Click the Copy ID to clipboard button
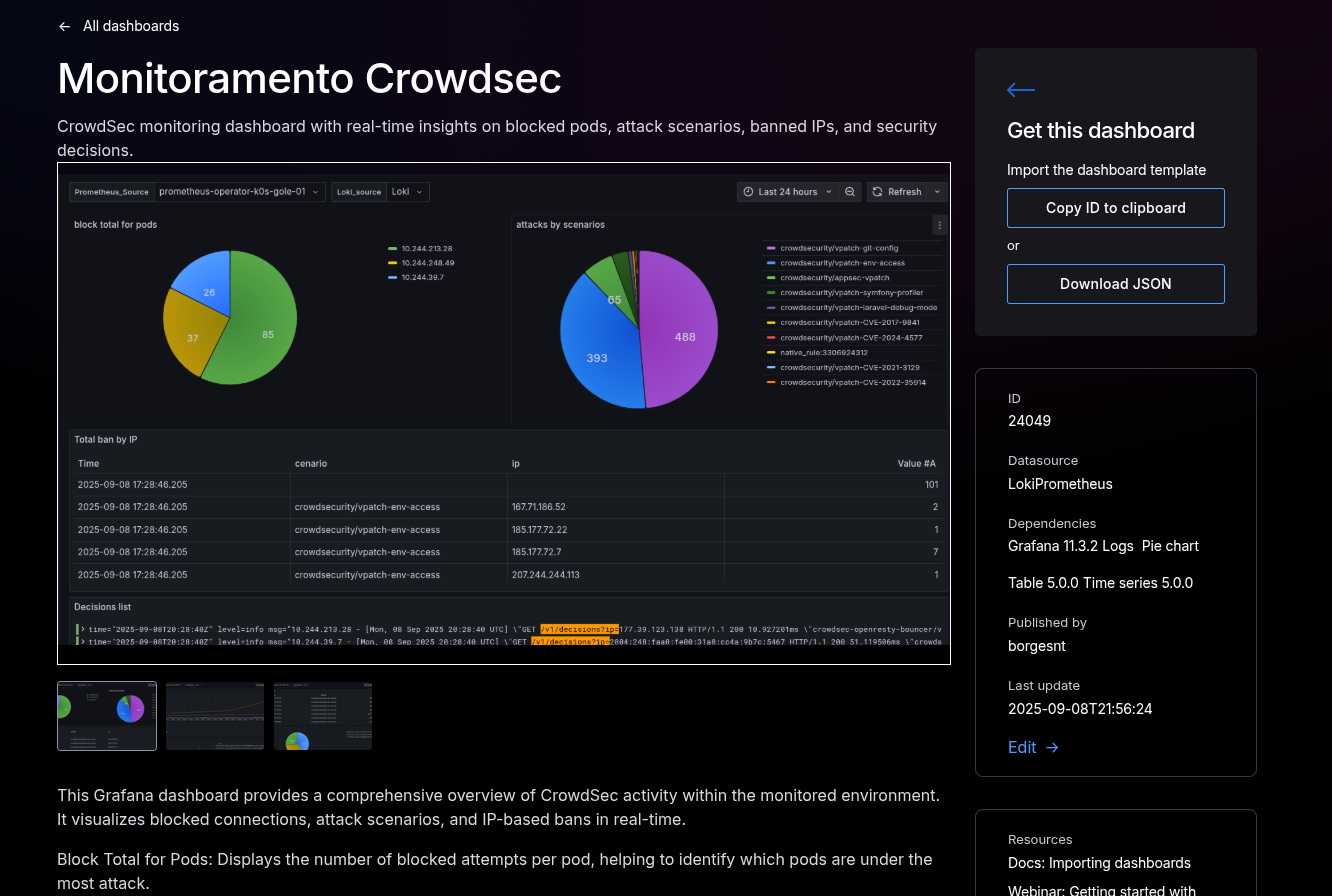 click(1116, 207)
